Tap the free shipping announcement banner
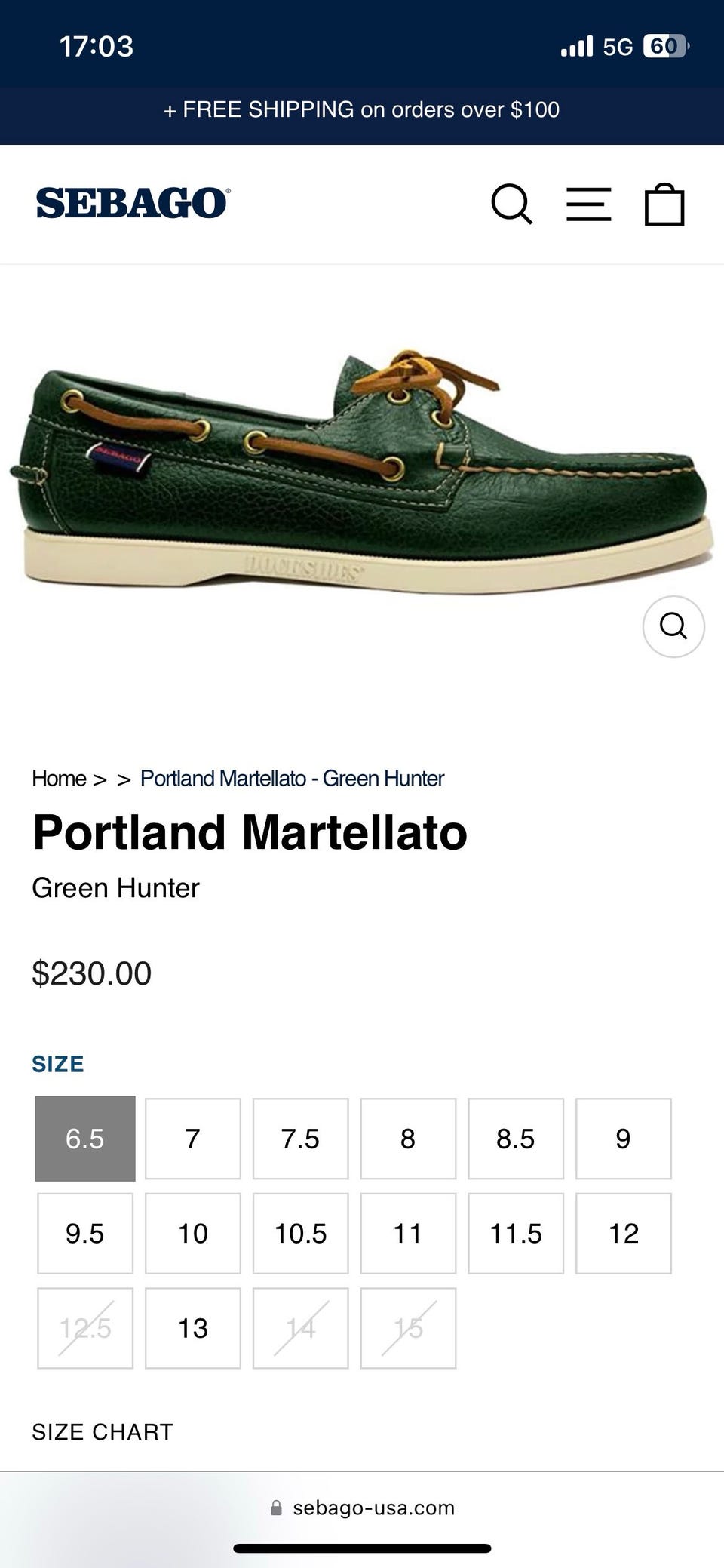 (362, 110)
